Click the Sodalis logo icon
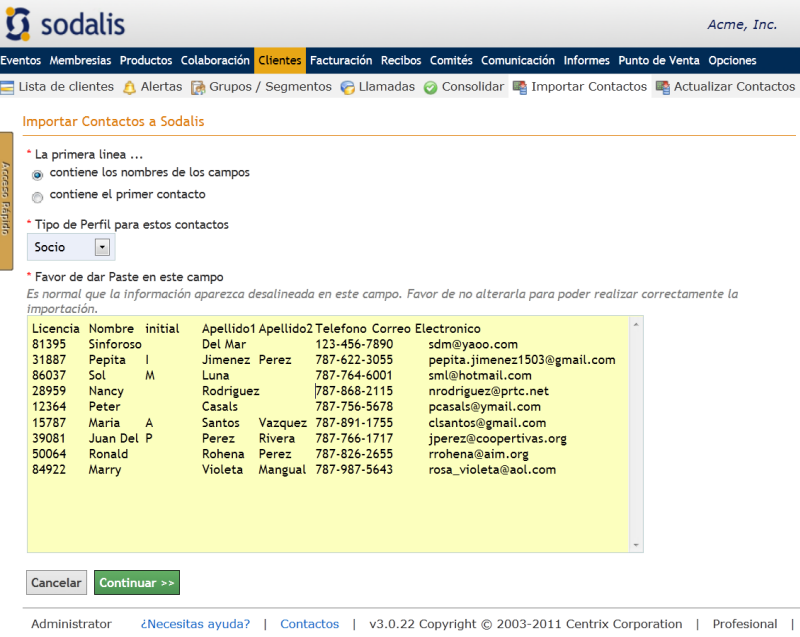The image size is (800, 637). [x=19, y=23]
